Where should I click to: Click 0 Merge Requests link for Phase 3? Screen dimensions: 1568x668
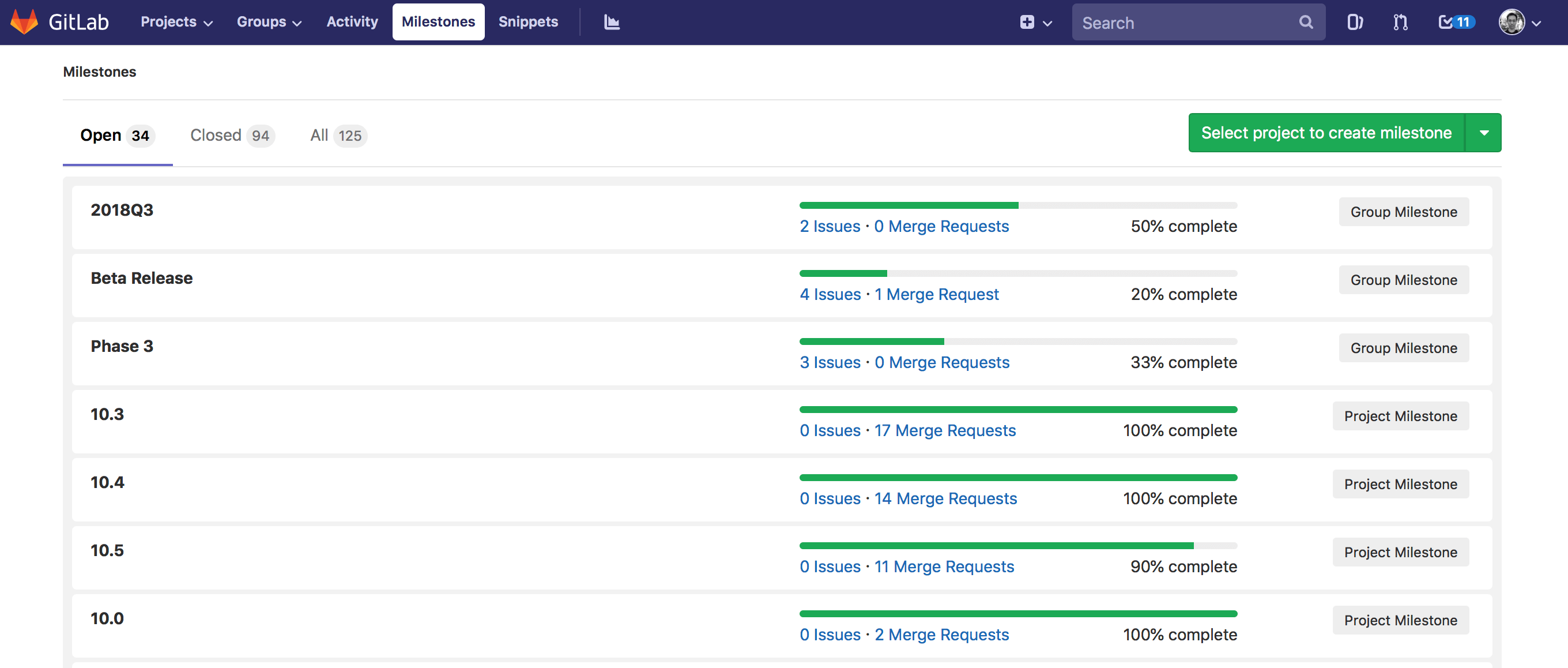pos(943,363)
